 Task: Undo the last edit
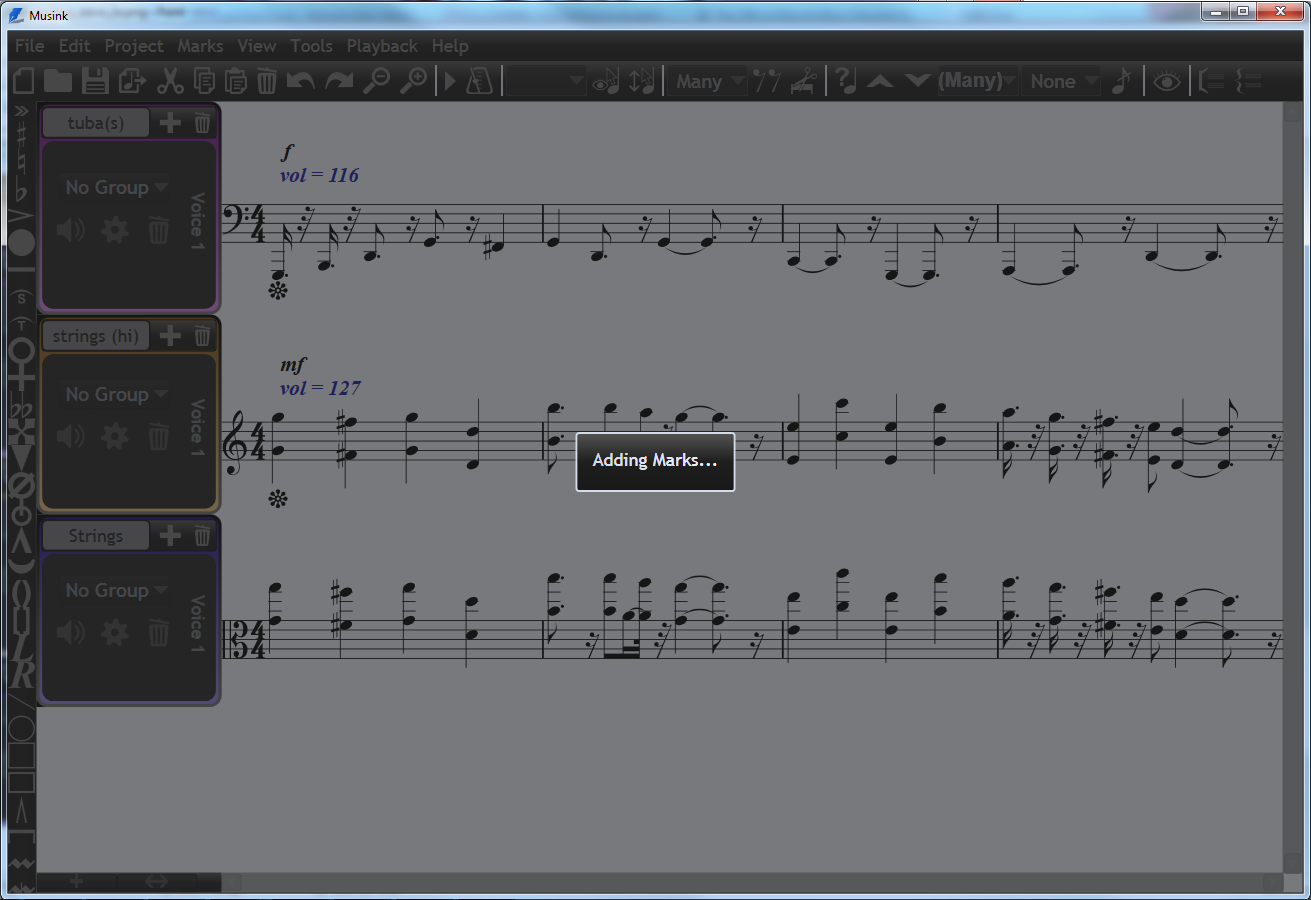300,81
